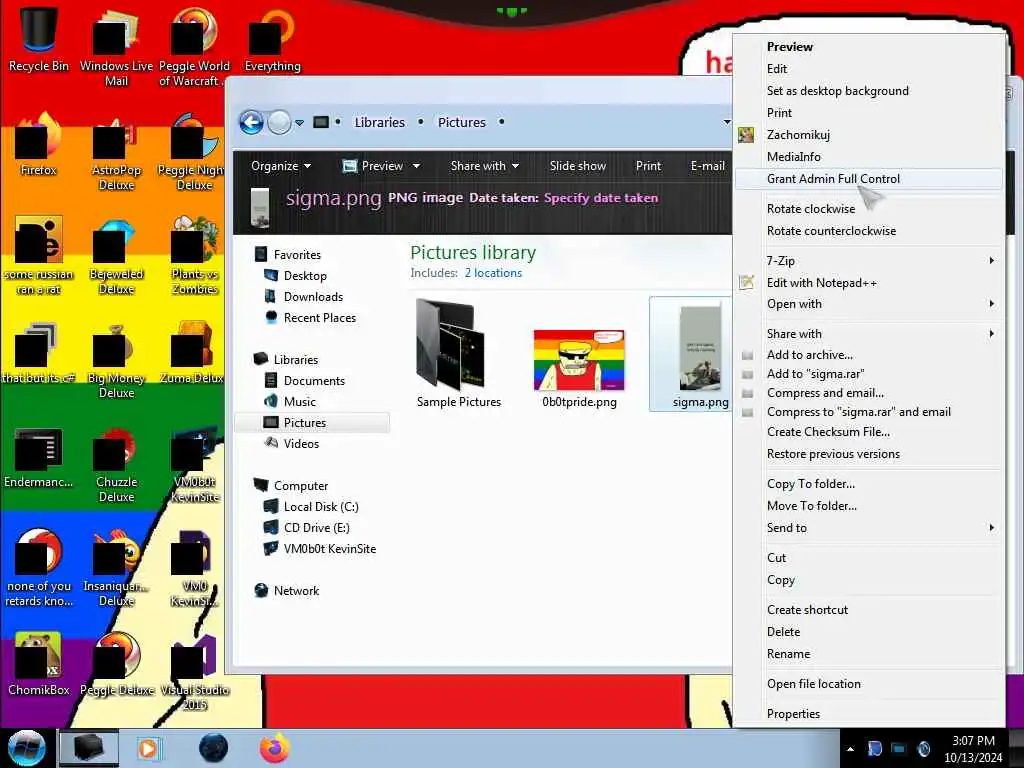Image resolution: width=1024 pixels, height=768 pixels.
Task: Click Specify date taken link
Action: tap(601, 198)
